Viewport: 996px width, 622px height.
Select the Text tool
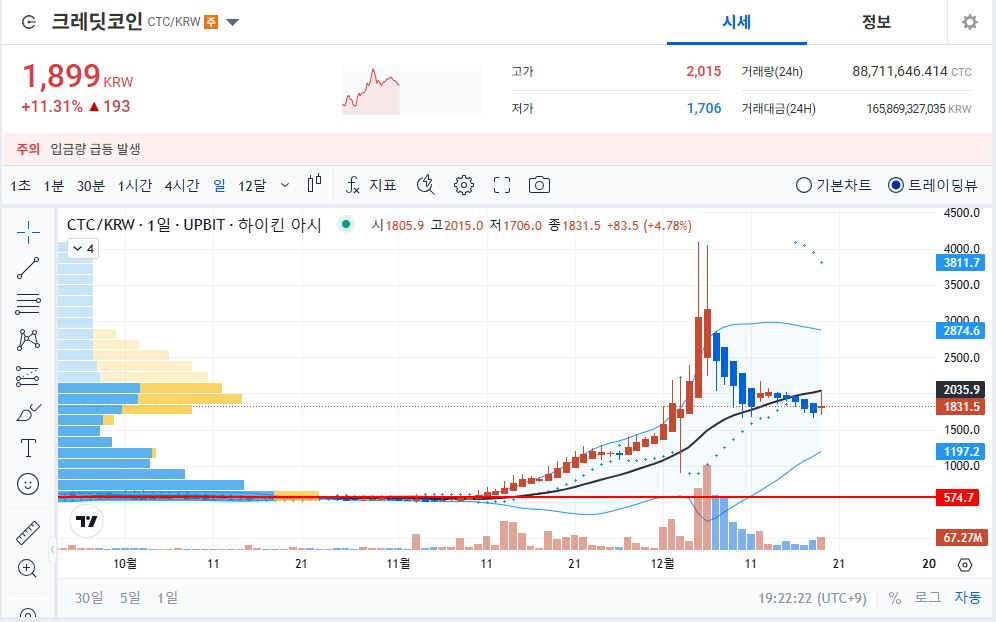tap(28, 448)
